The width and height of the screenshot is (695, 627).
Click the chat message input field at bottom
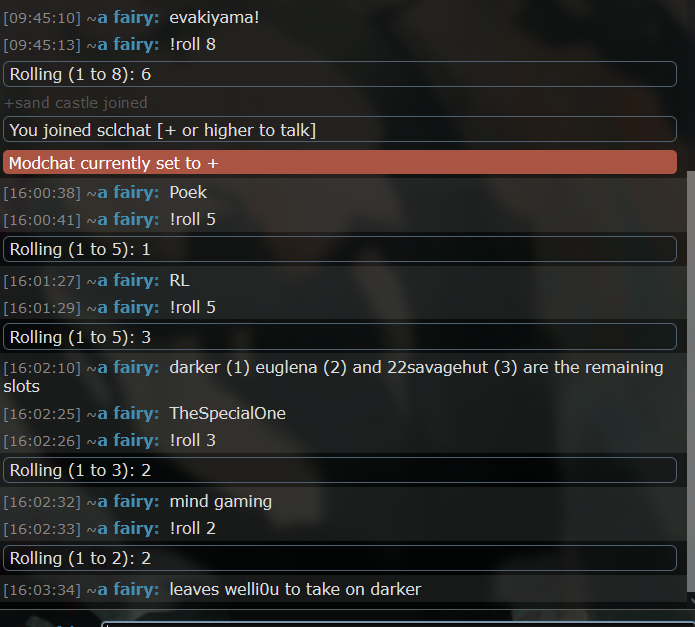398,624
